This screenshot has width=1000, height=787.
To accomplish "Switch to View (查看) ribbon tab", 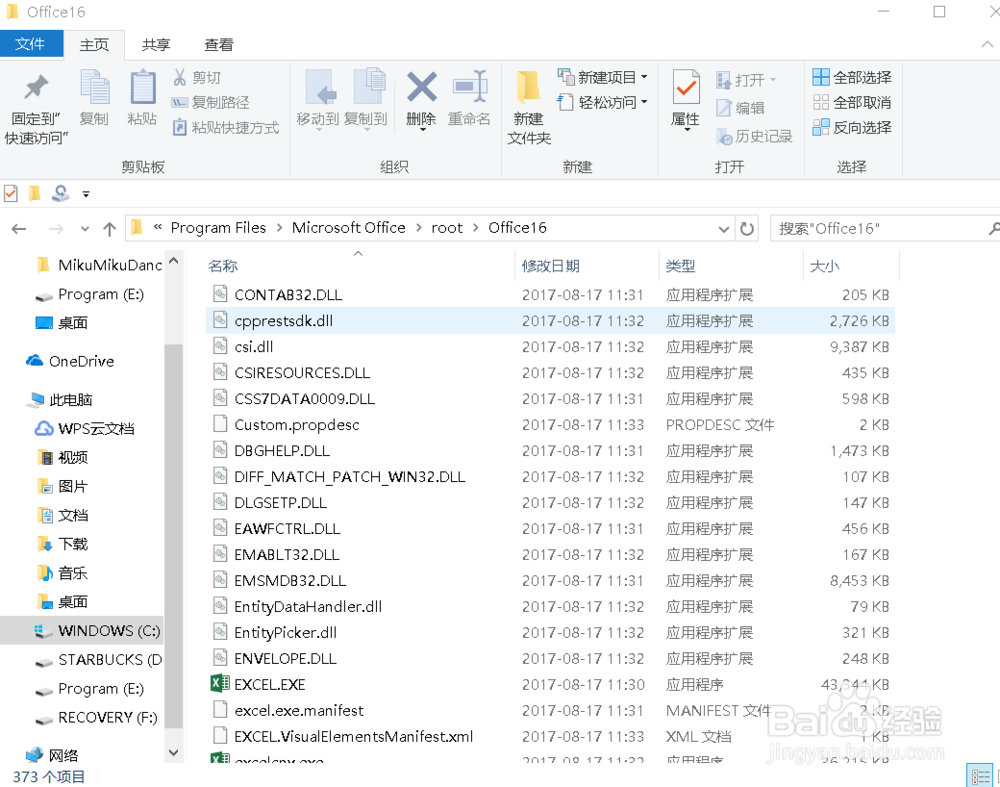I will pyautogui.click(x=219, y=45).
